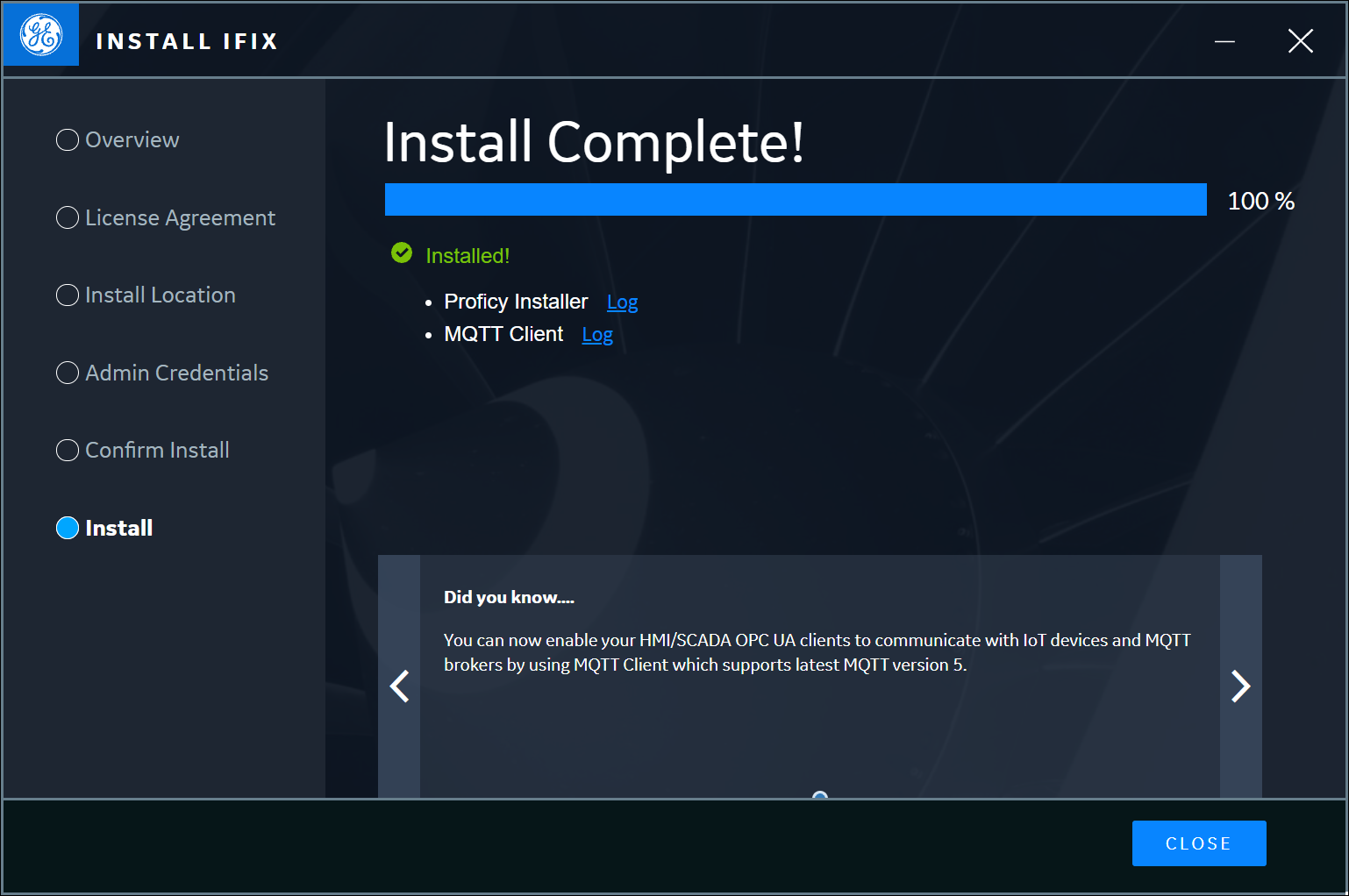Viewport: 1349px width, 896px height.
Task: Minimize the Install iFIX window
Action: 1224,41
